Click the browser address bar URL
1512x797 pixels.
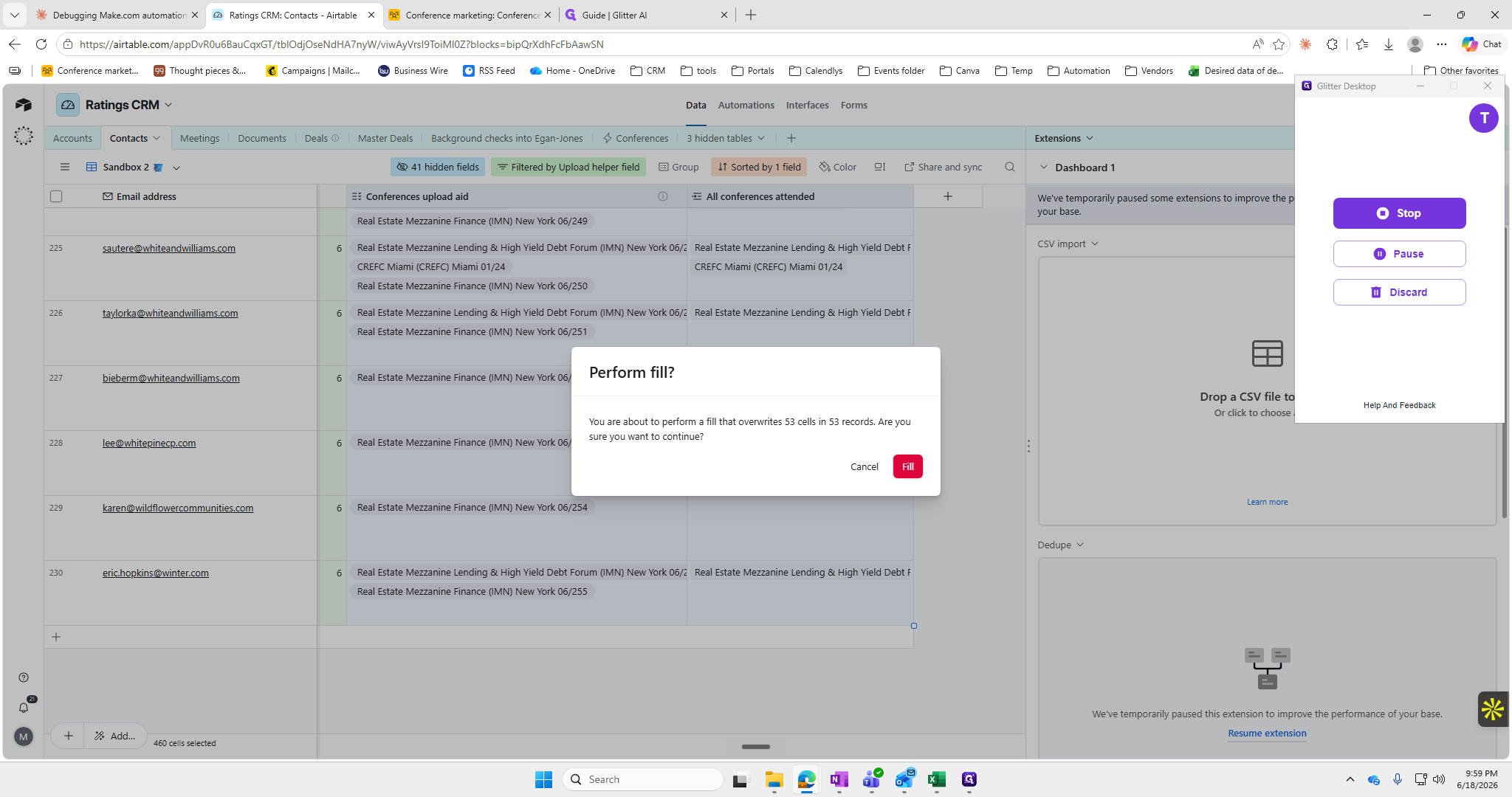click(x=341, y=44)
